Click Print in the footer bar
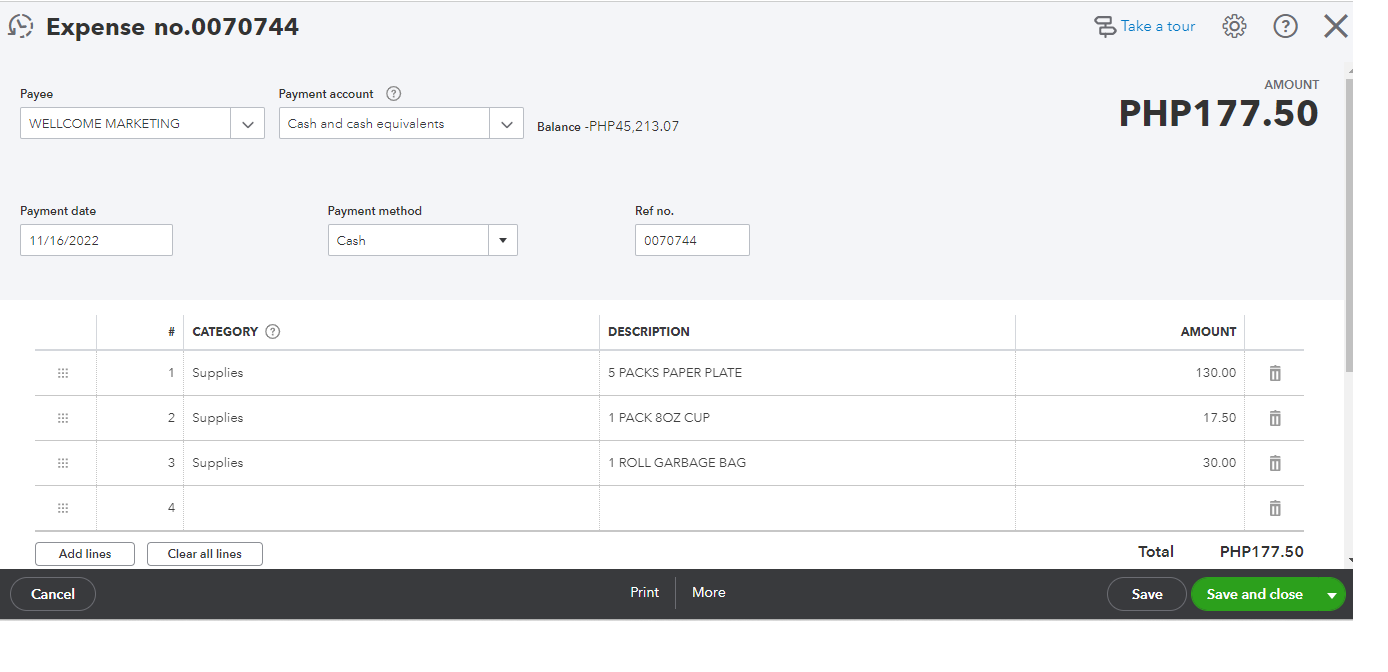Screen dimensions: 1388x672 [644, 593]
